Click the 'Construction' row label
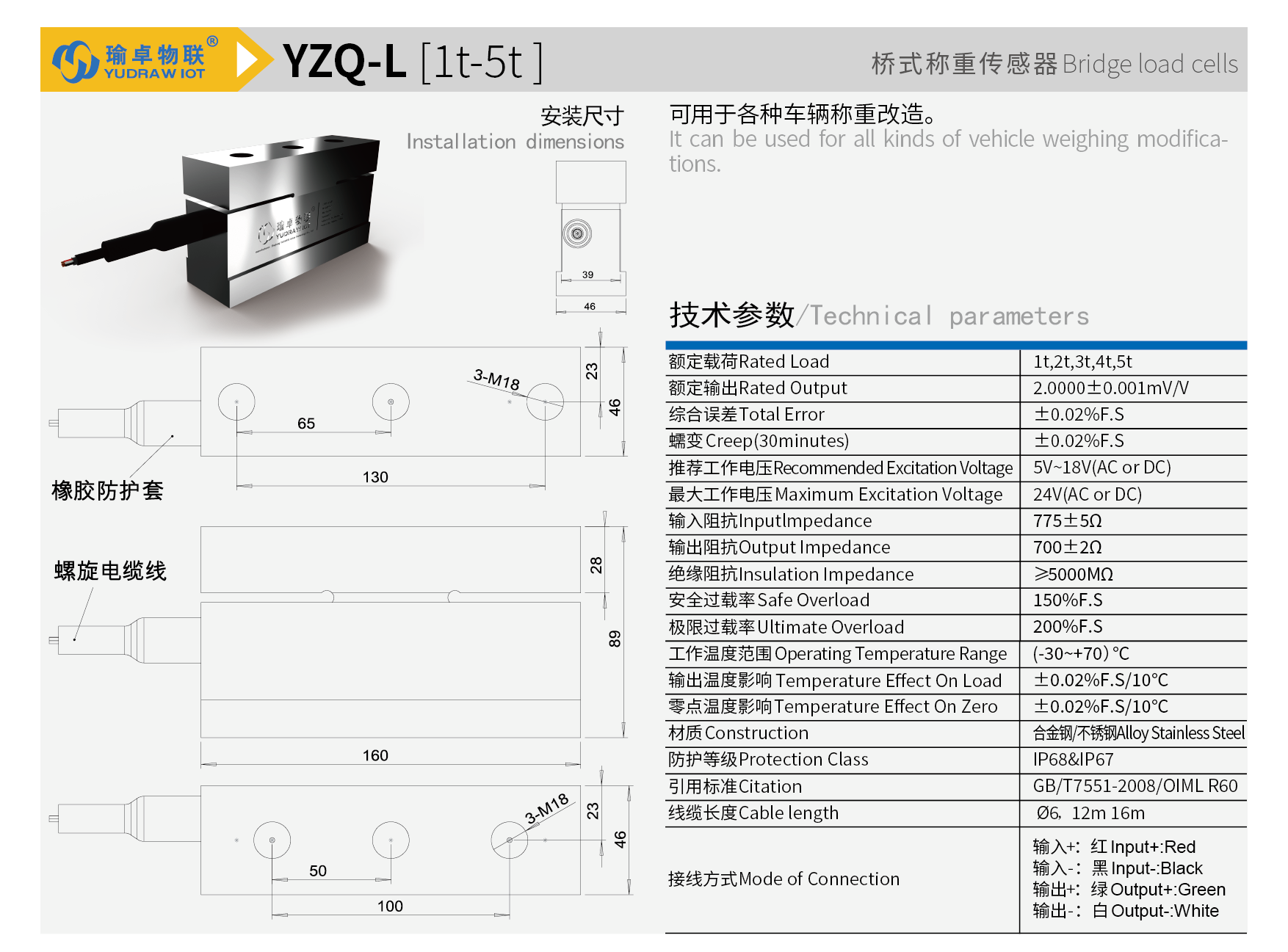The image size is (1288, 952). point(738,733)
